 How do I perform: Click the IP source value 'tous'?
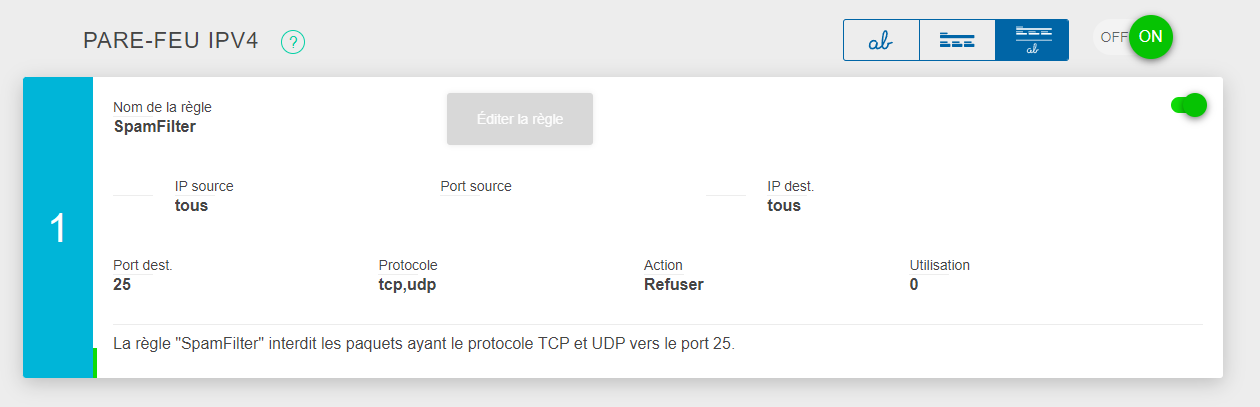click(x=191, y=206)
